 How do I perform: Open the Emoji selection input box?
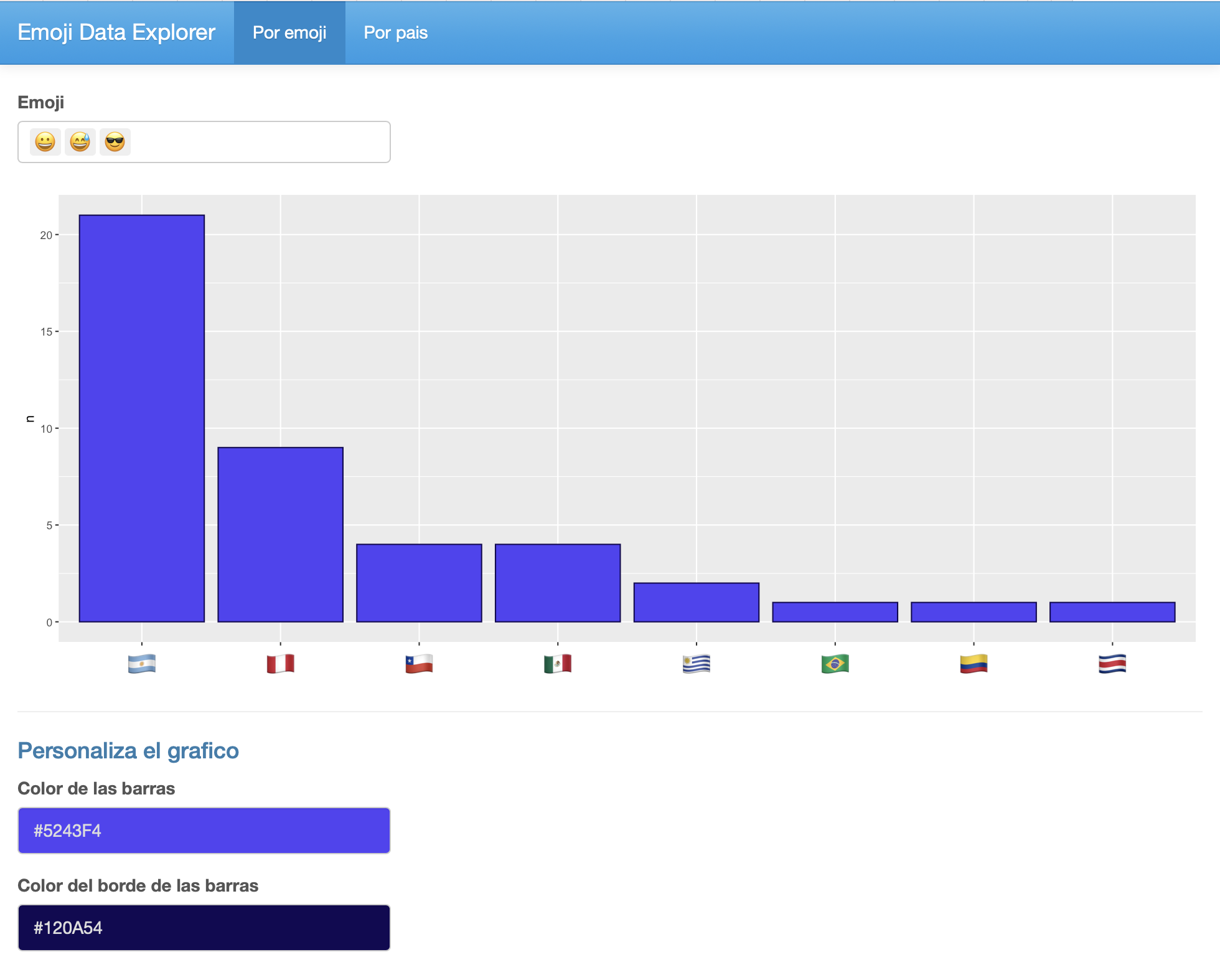261,142
